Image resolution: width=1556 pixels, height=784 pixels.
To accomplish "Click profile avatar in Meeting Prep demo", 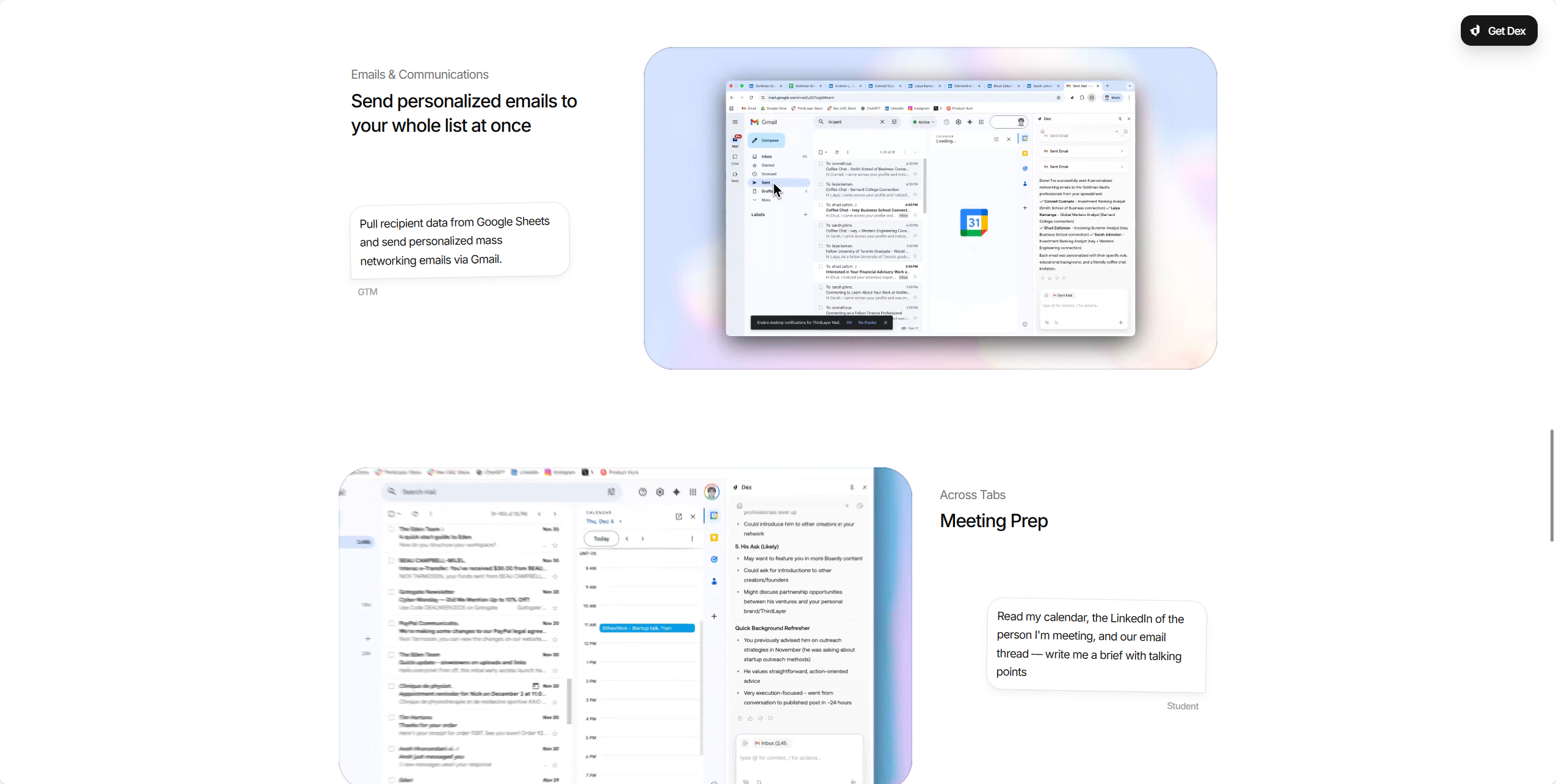I will click(x=711, y=492).
